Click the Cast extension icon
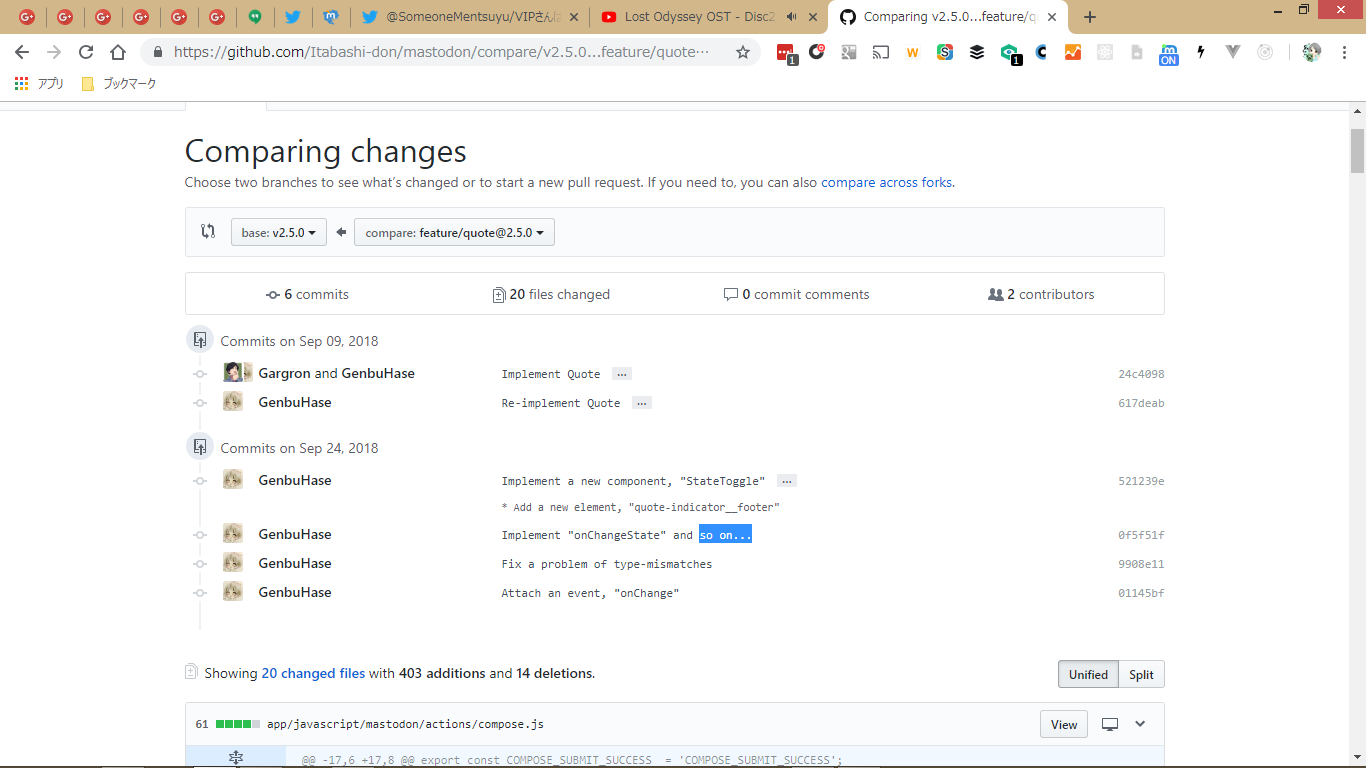This screenshot has height=768, width=1366. click(x=880, y=52)
